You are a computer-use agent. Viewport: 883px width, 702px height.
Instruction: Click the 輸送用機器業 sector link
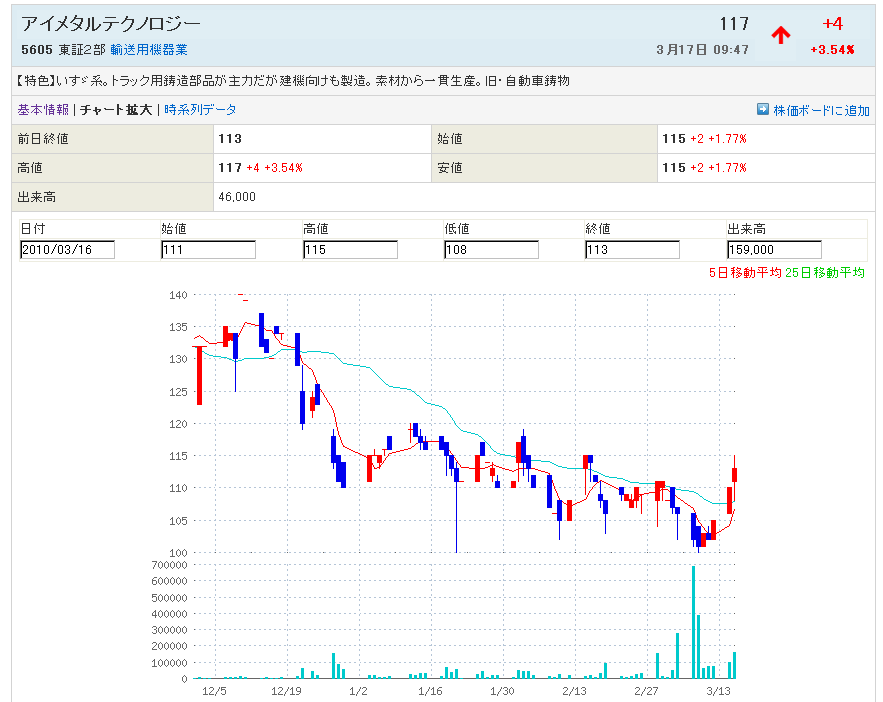149,50
